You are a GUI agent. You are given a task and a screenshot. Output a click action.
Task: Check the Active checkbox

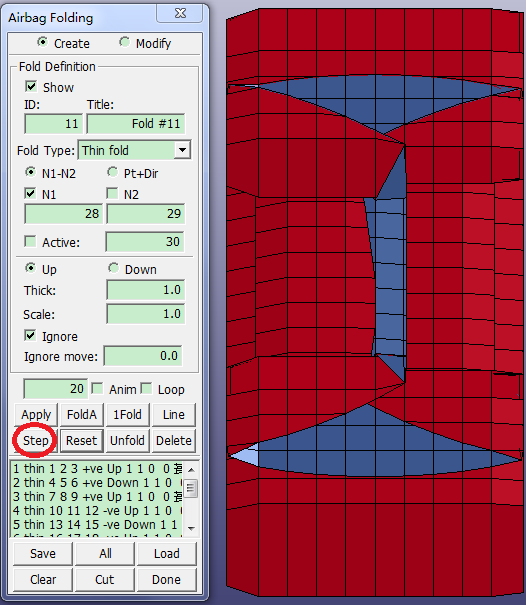(30, 241)
